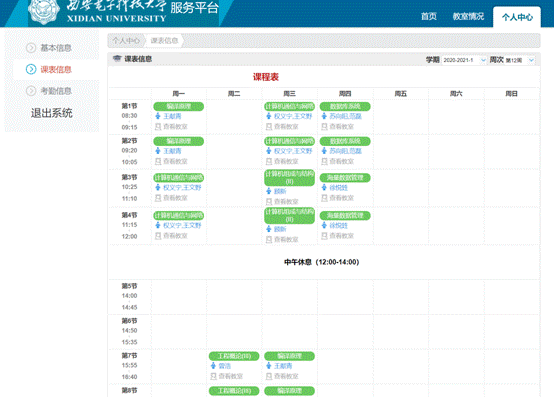Click 查看教室 link in Thursday 第3节

(342, 198)
